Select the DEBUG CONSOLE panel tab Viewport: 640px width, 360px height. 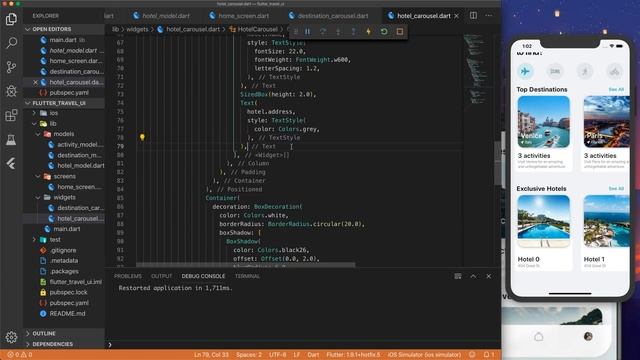pos(203,276)
